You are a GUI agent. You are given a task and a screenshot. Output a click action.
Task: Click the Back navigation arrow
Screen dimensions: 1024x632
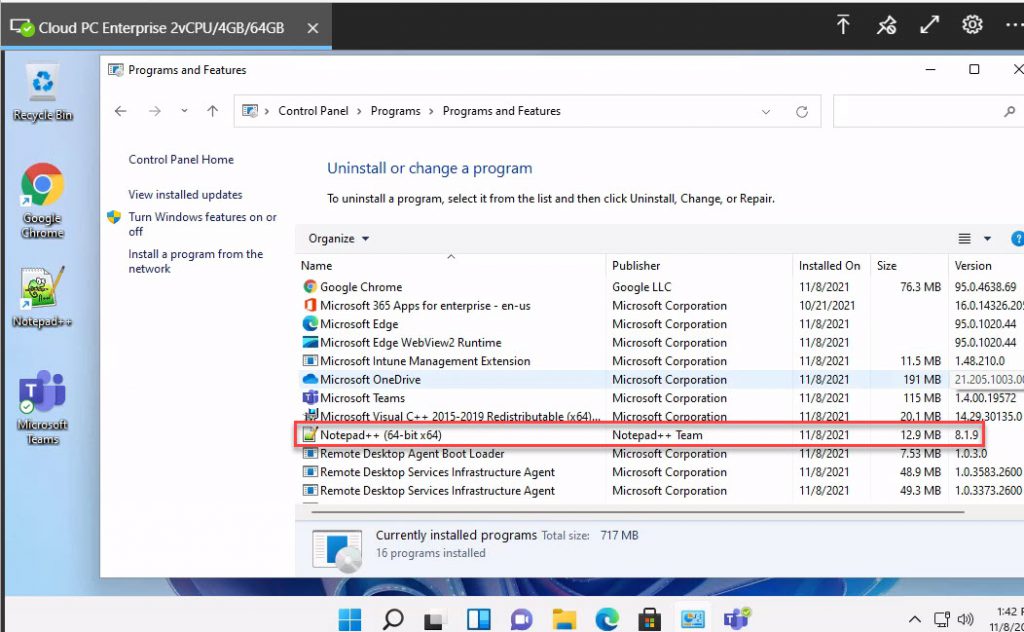pos(121,111)
